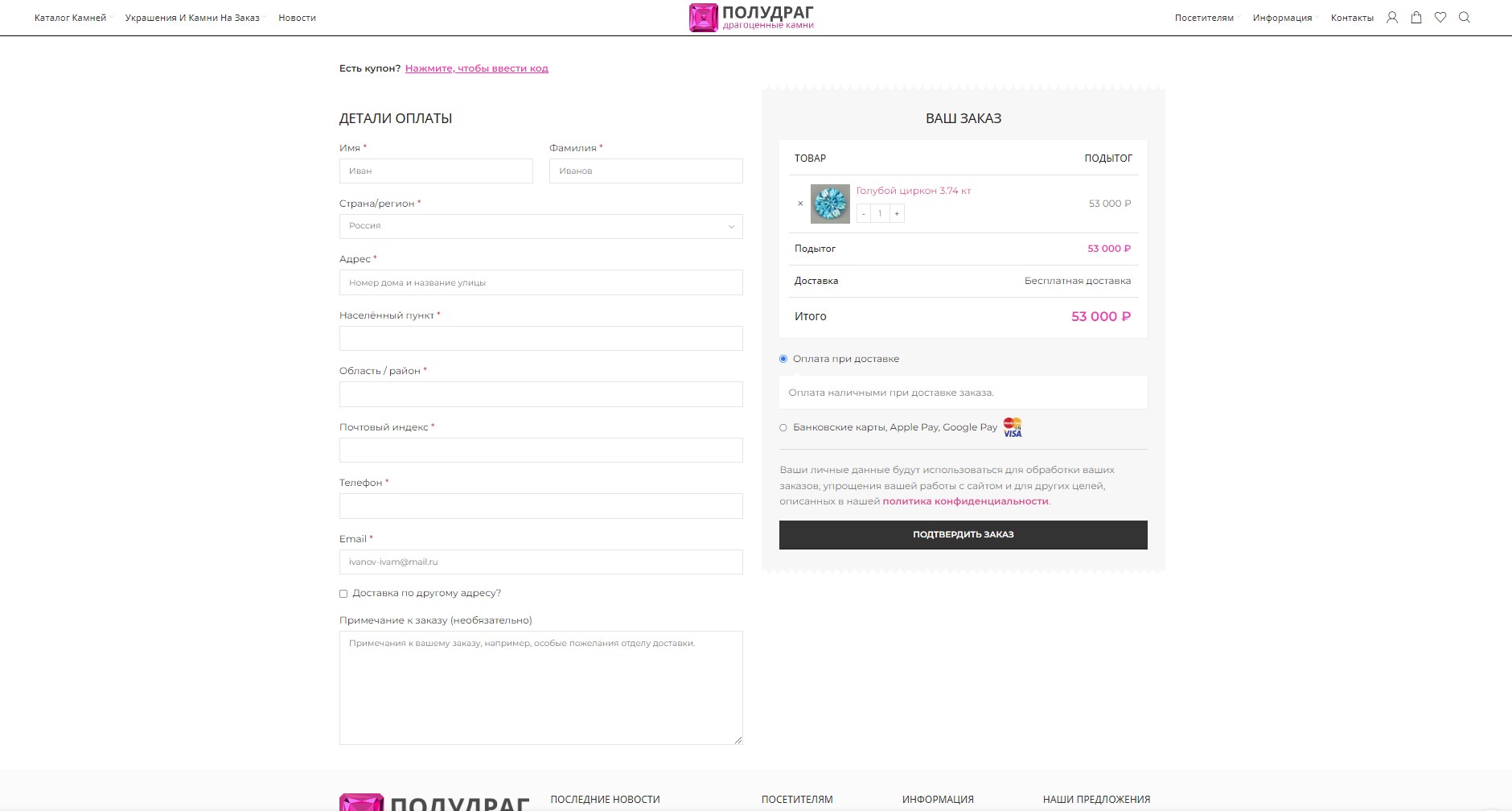
Task: Open the Голубой циркон product thumbnail
Action: coord(830,204)
